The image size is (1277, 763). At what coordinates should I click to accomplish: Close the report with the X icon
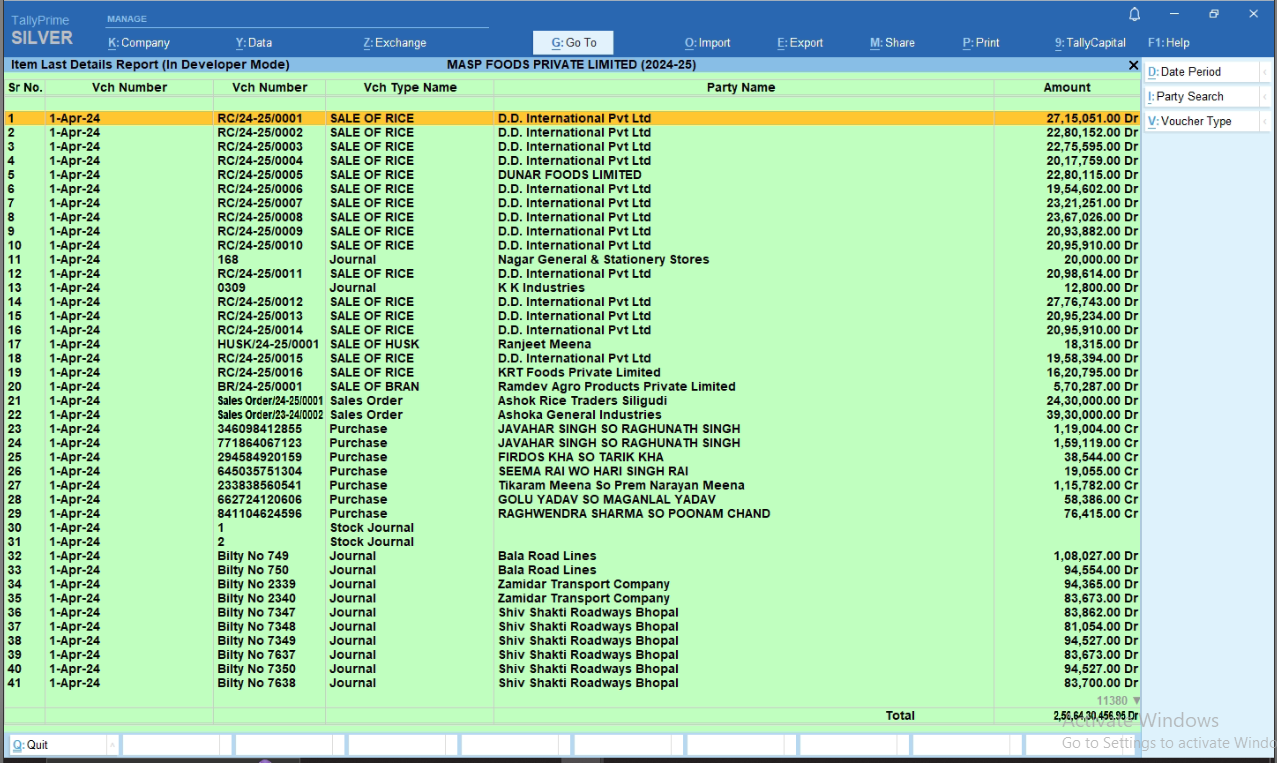tap(1133, 65)
